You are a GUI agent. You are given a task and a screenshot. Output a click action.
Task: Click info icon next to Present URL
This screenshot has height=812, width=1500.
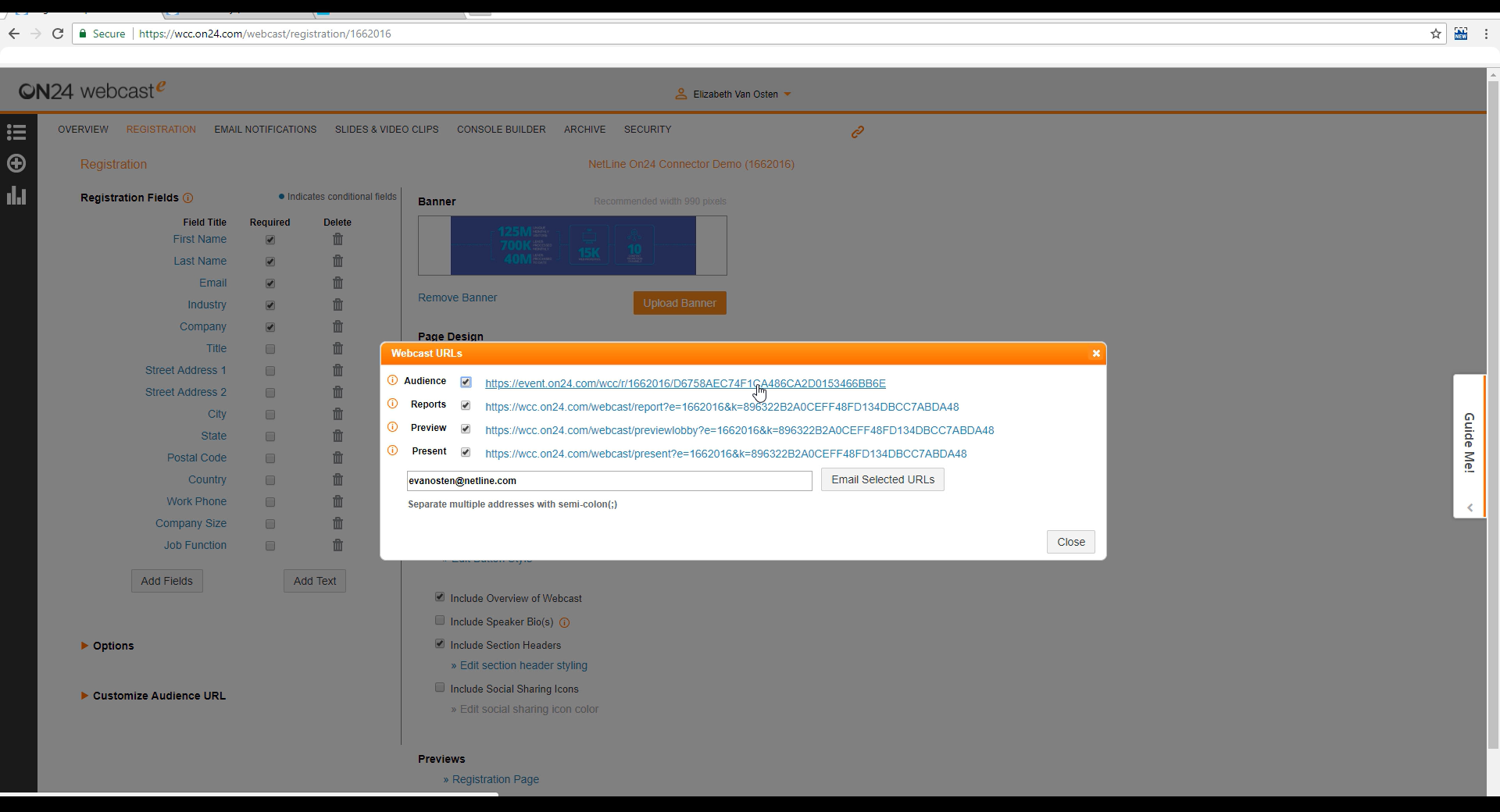click(393, 451)
